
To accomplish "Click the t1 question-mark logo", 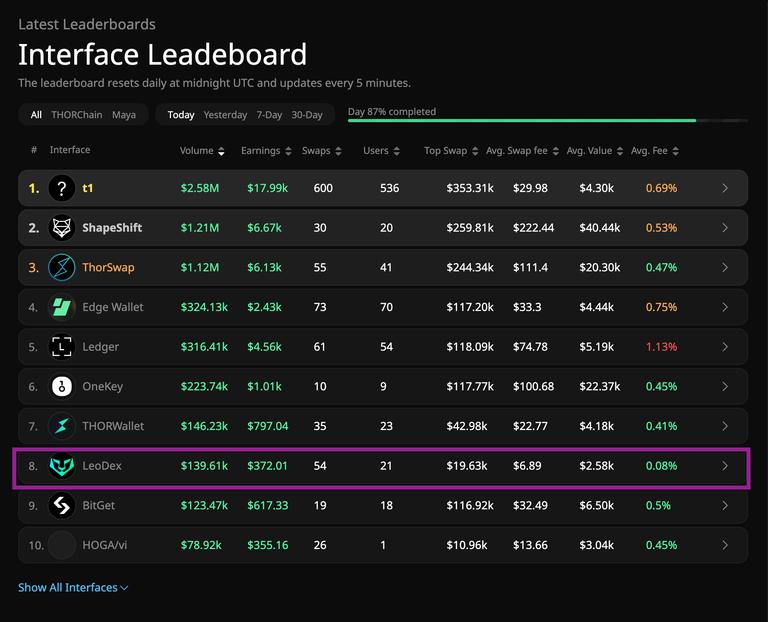I will tap(62, 188).
